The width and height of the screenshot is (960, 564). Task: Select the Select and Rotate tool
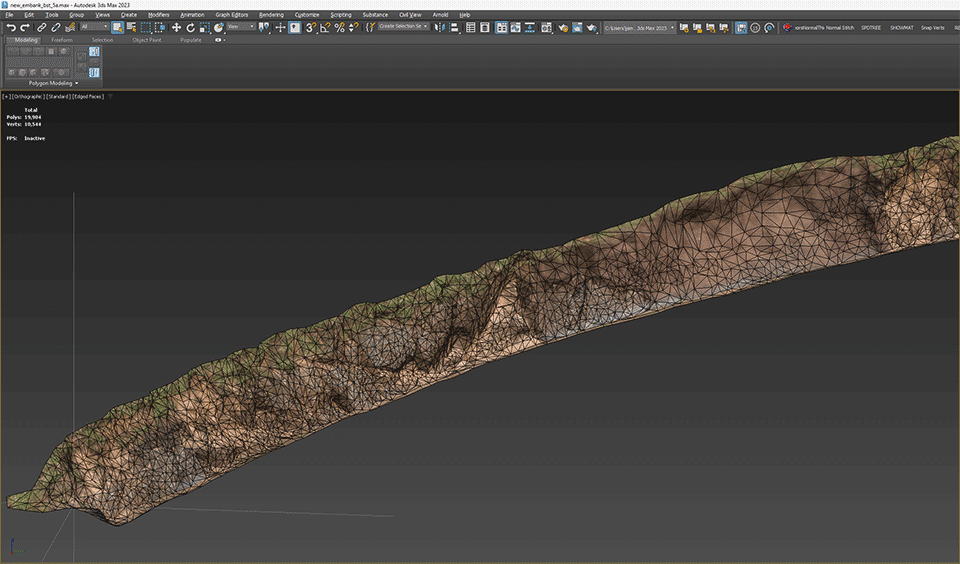[190, 28]
